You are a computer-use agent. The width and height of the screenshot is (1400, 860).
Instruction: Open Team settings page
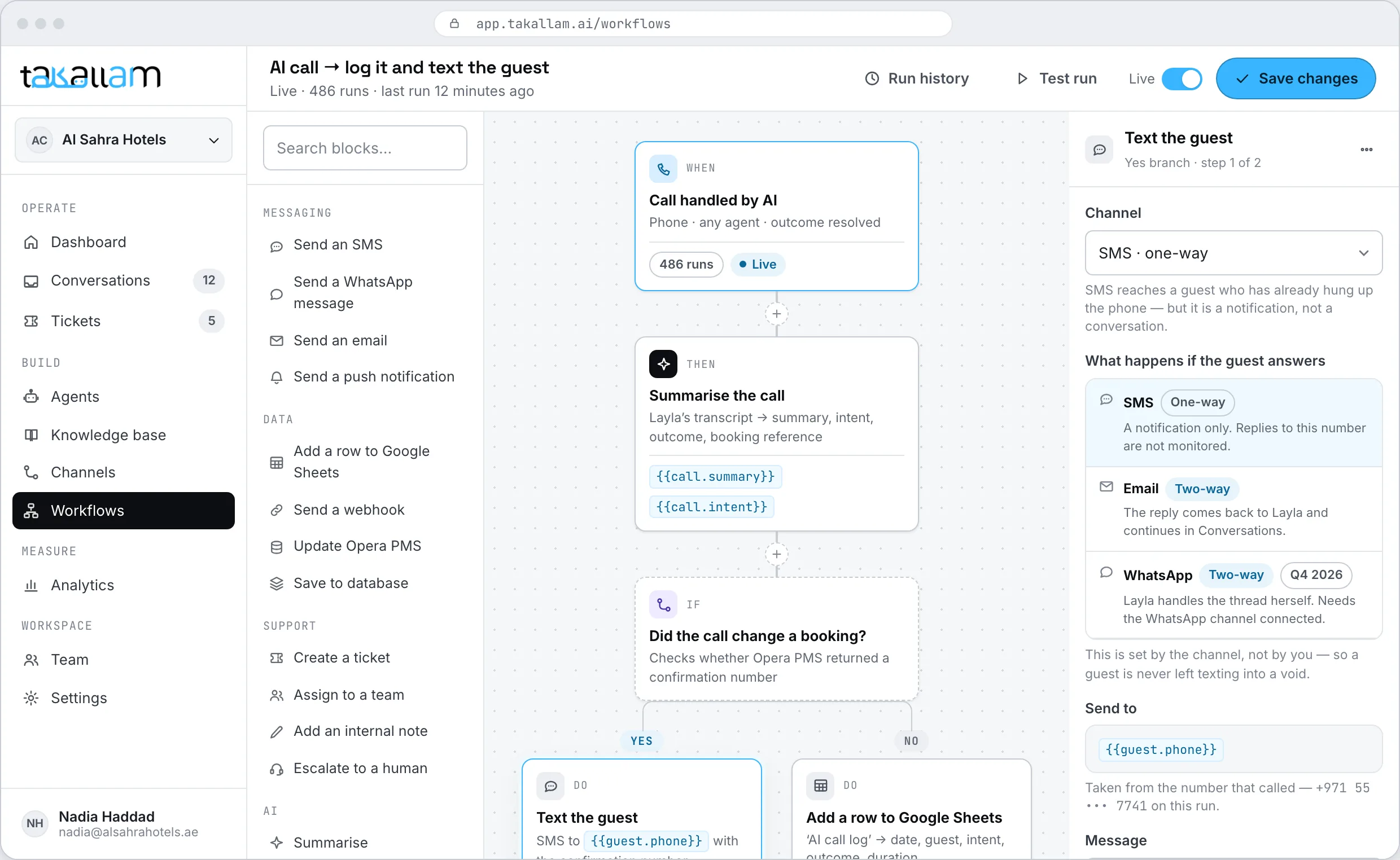point(124,660)
